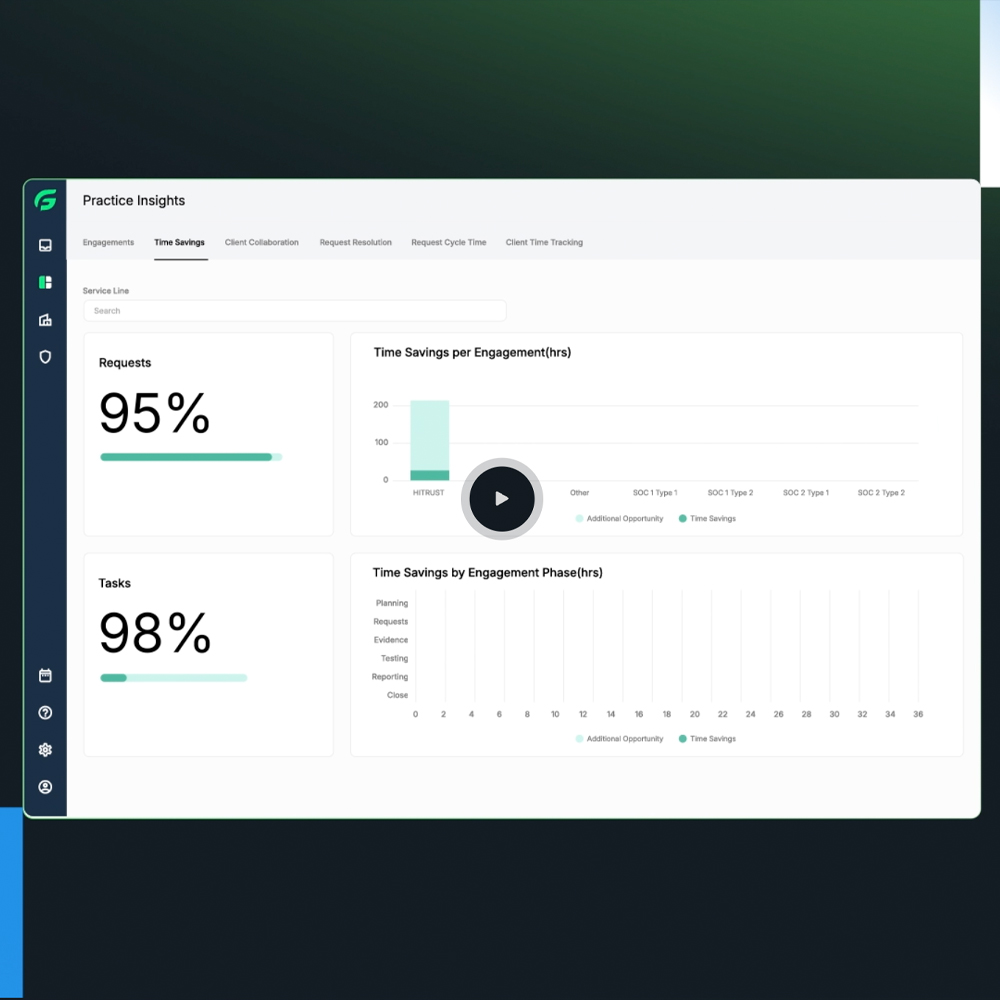1000x1000 pixels.
Task: Click the Practice Insights heading
Action: click(x=134, y=200)
